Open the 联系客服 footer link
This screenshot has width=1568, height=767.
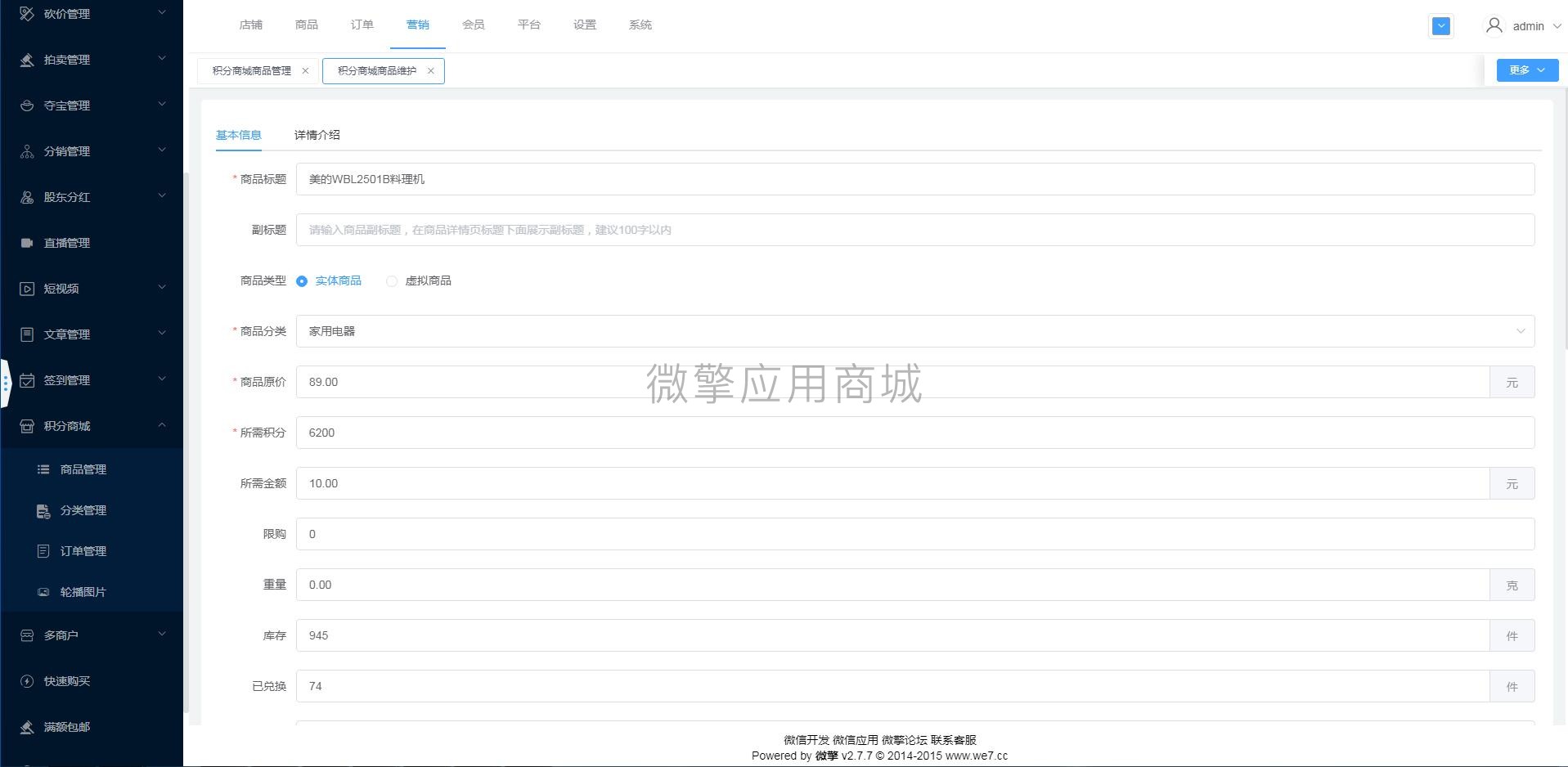pos(954,740)
